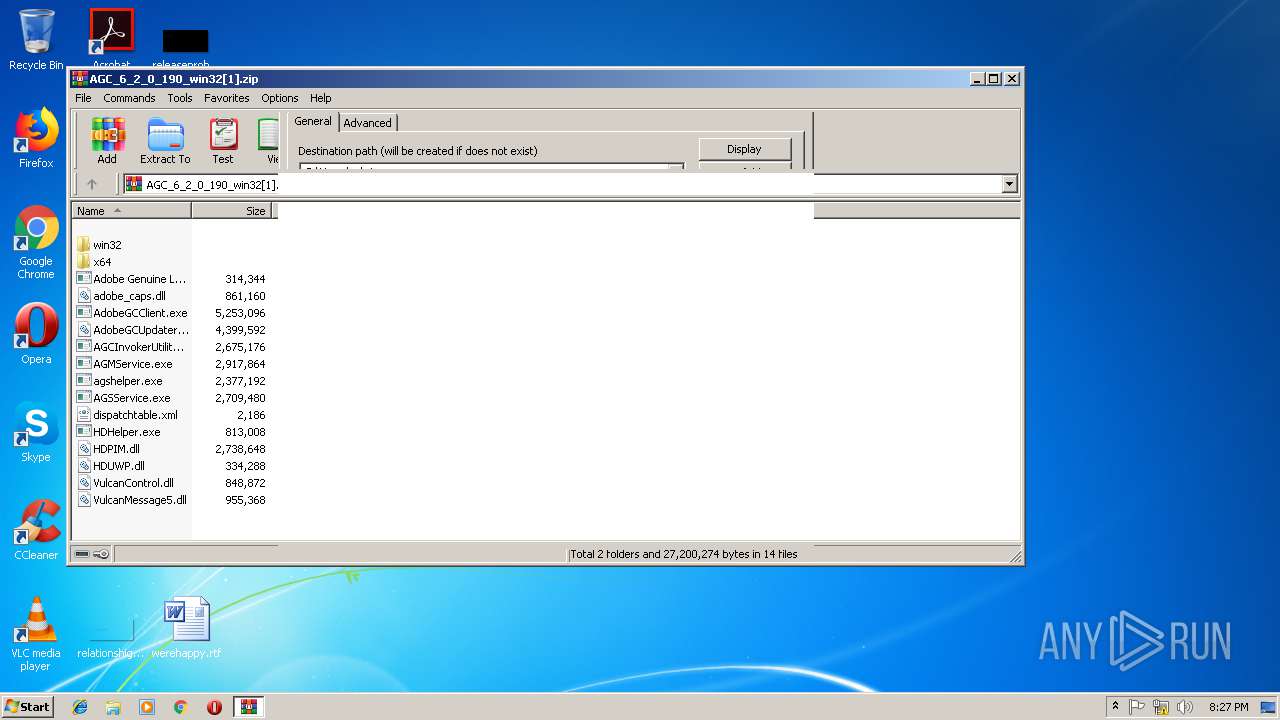Open werehappy.rtf desktop document

click(187, 628)
